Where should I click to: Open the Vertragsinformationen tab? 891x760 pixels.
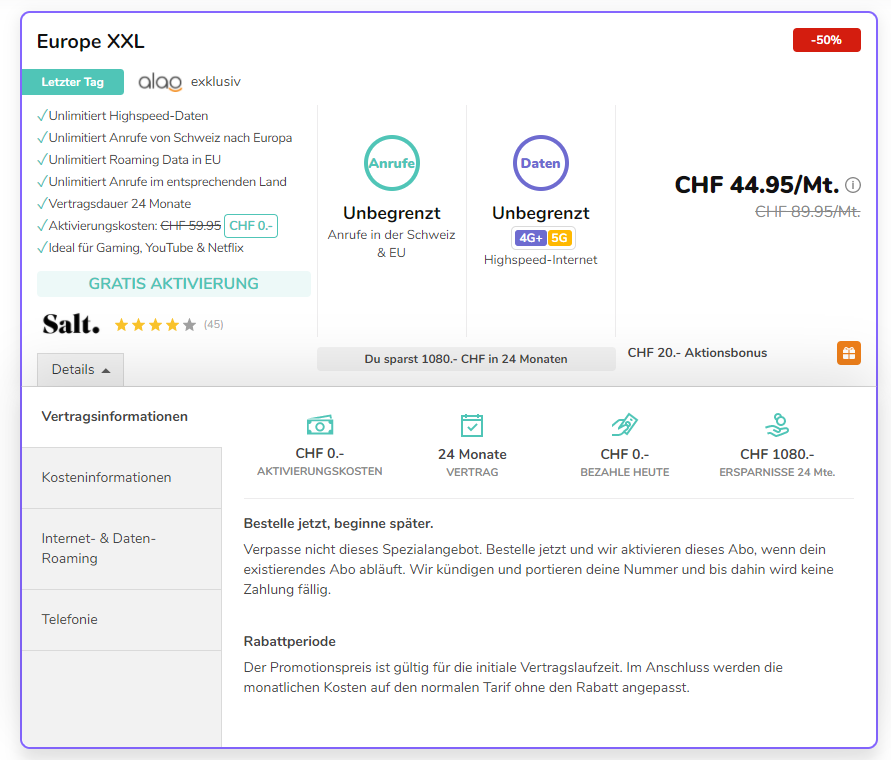[115, 417]
